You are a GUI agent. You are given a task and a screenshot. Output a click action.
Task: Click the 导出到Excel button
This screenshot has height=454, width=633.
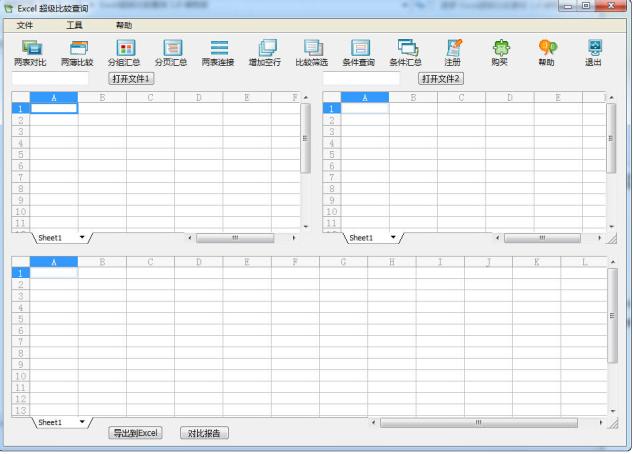pos(136,433)
